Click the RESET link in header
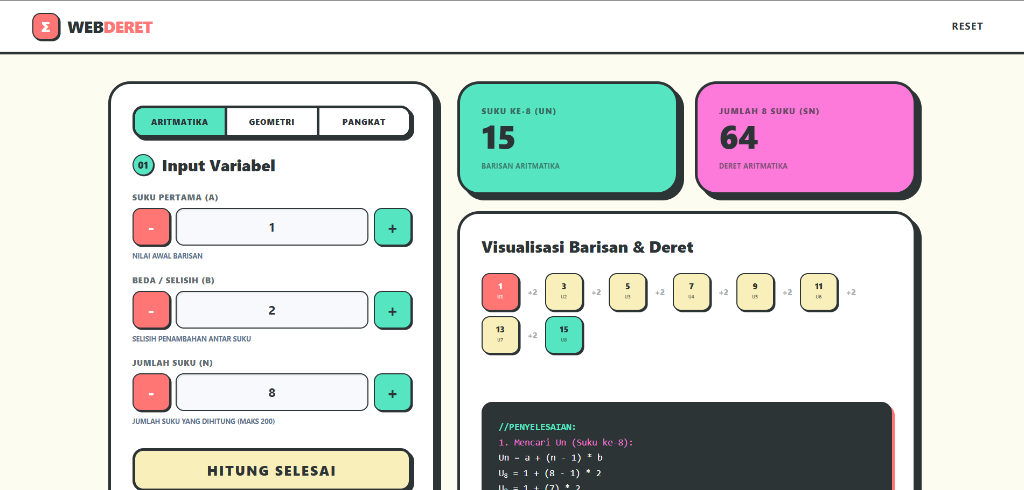Viewport: 1024px width, 490px height. pos(967,26)
